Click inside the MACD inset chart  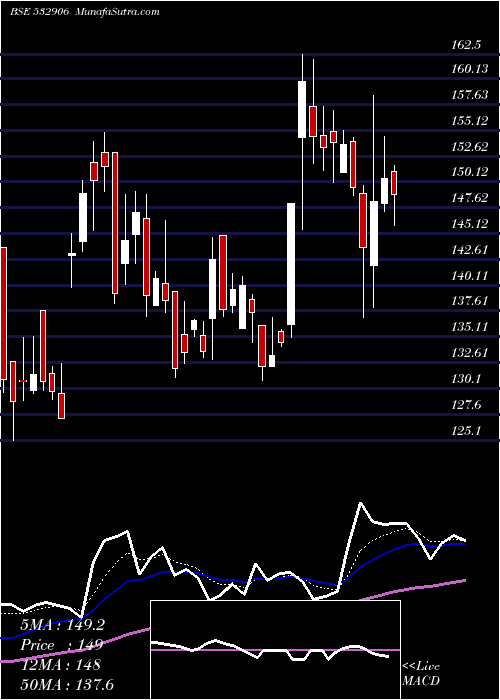pos(275,650)
